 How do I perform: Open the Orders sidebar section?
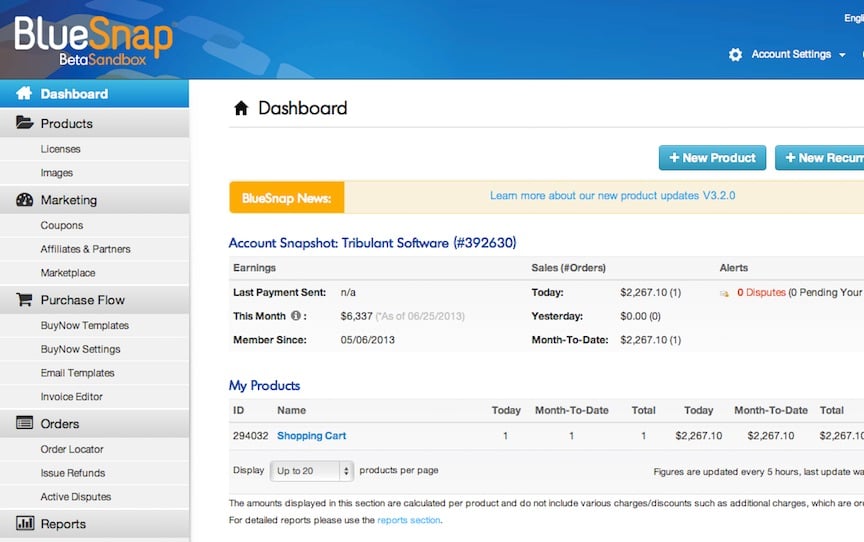[94, 424]
